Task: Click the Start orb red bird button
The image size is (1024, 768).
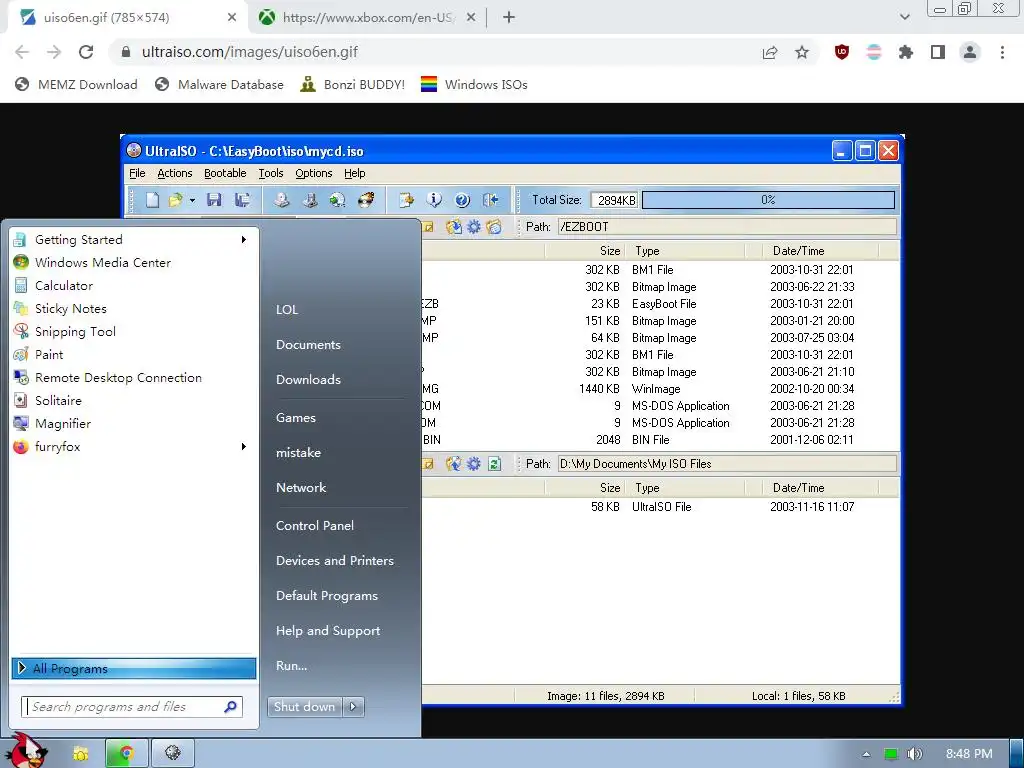Action: point(26,751)
